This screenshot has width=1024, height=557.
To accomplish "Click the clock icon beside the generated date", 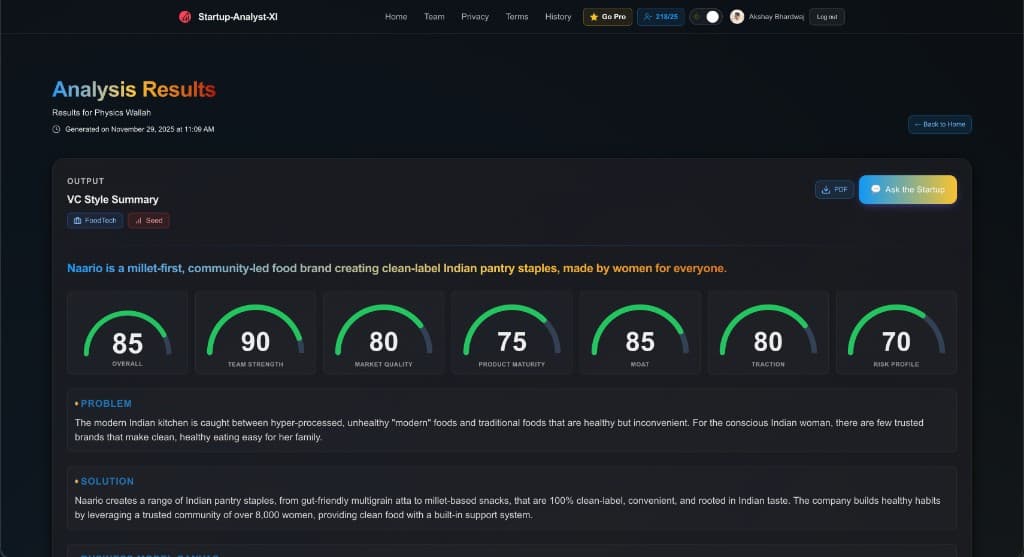I will tap(56, 129).
